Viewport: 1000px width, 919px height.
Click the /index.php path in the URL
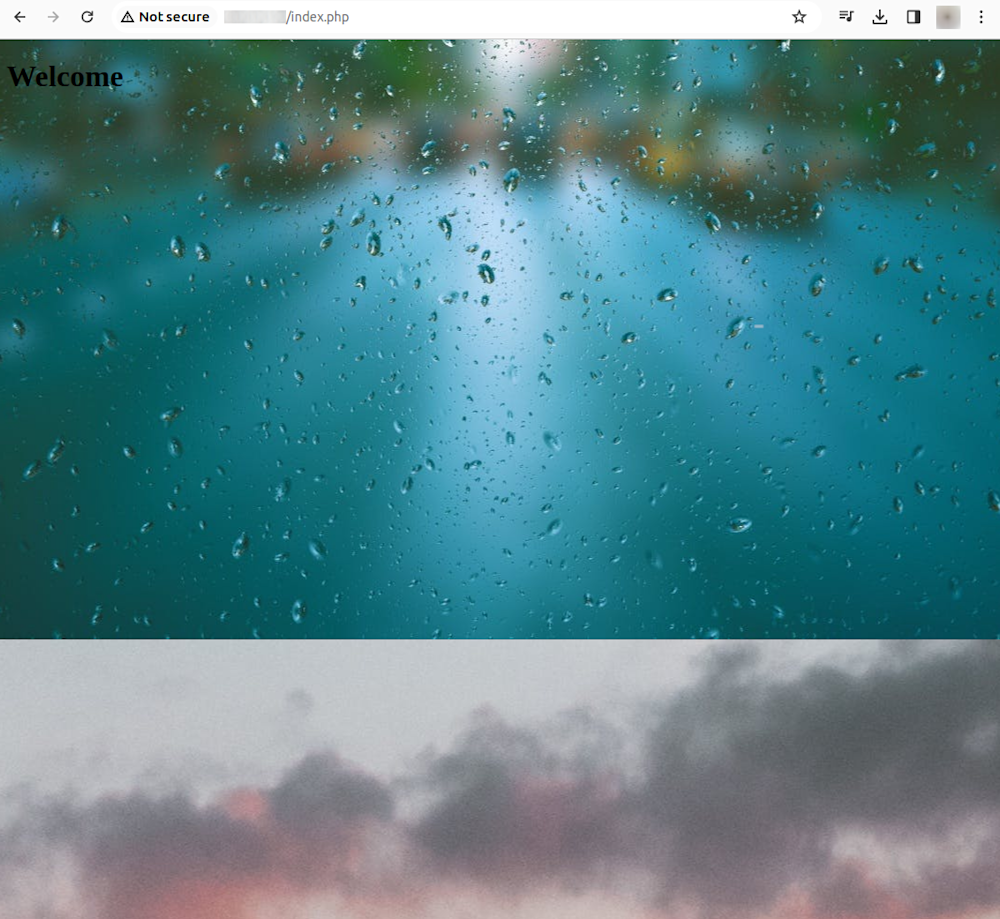coord(317,17)
